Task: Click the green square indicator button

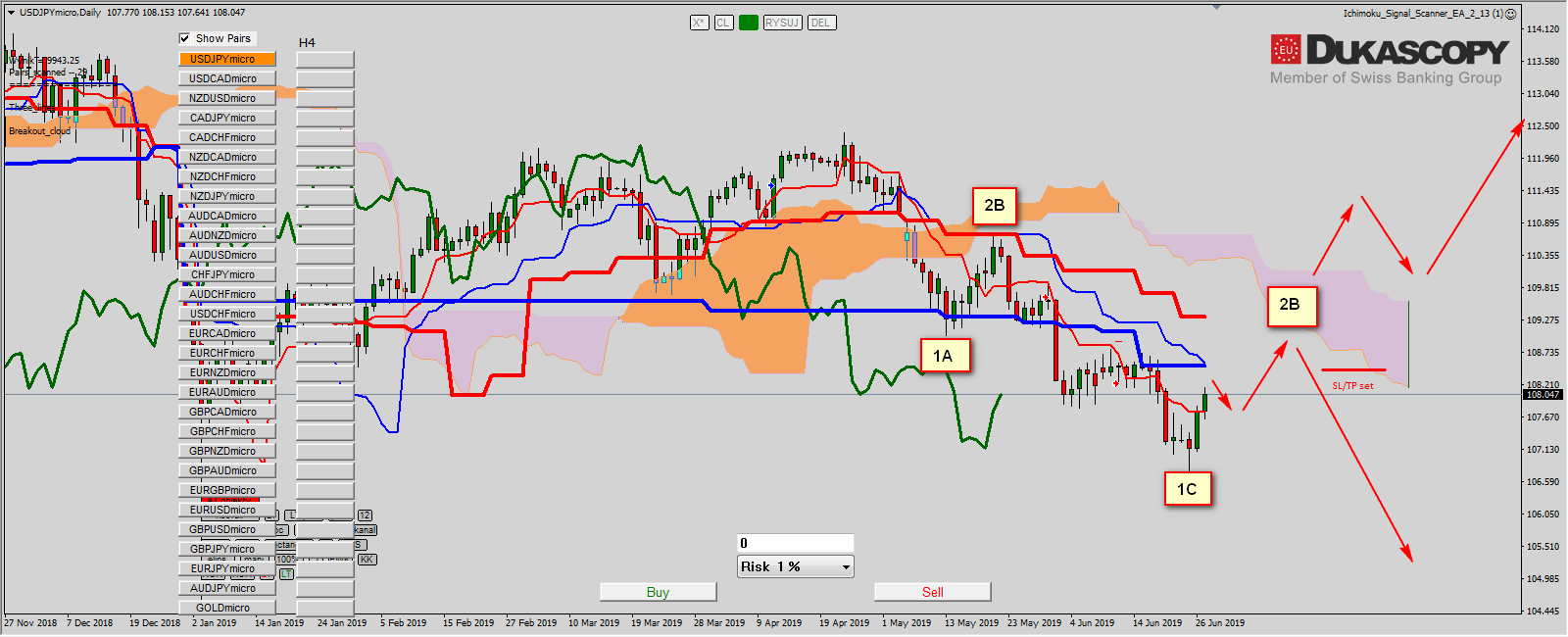Action: [x=749, y=23]
